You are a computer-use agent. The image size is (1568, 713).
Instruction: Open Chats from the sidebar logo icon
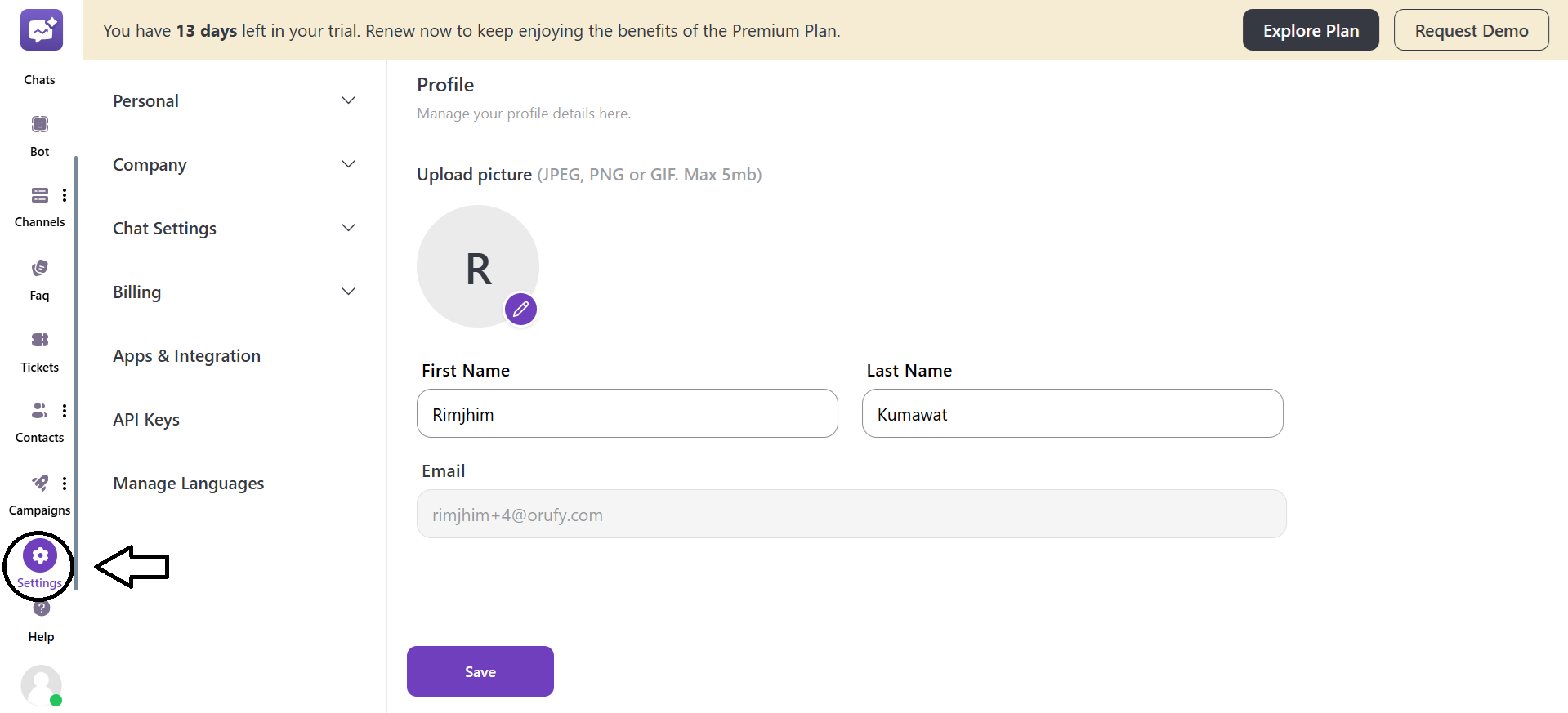tap(41, 31)
